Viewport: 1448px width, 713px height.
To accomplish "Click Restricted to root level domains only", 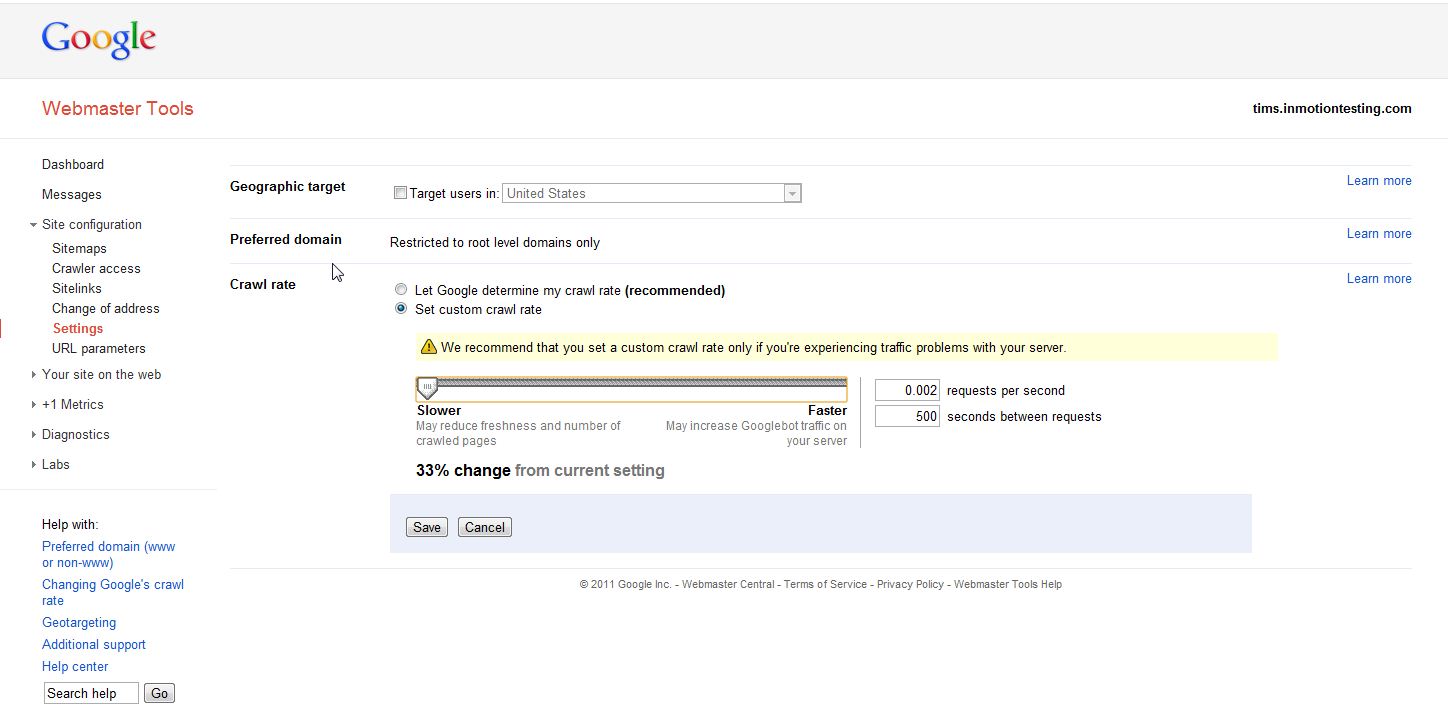I will (495, 242).
